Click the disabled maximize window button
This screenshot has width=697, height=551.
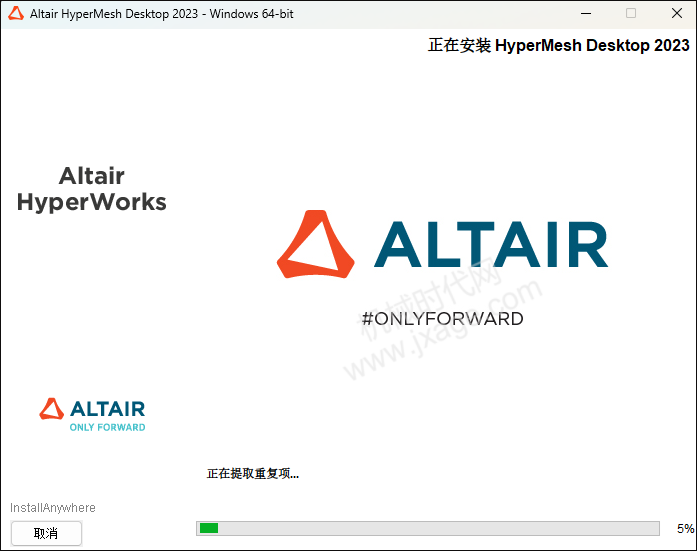631,13
